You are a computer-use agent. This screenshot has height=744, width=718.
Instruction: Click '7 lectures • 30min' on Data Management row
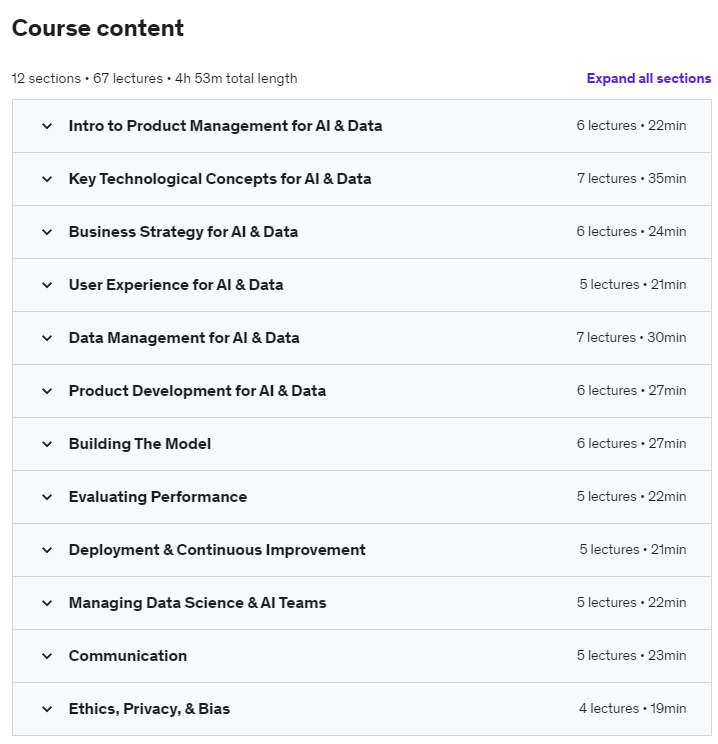631,338
